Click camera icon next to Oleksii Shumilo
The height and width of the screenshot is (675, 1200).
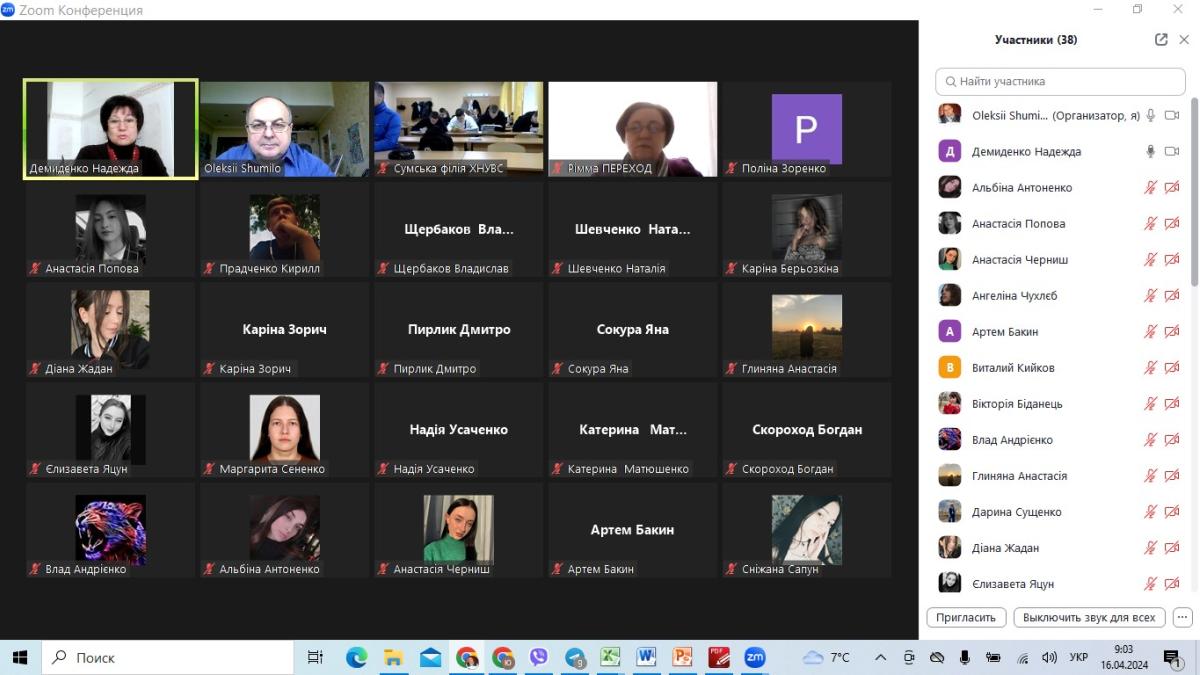[1172, 116]
